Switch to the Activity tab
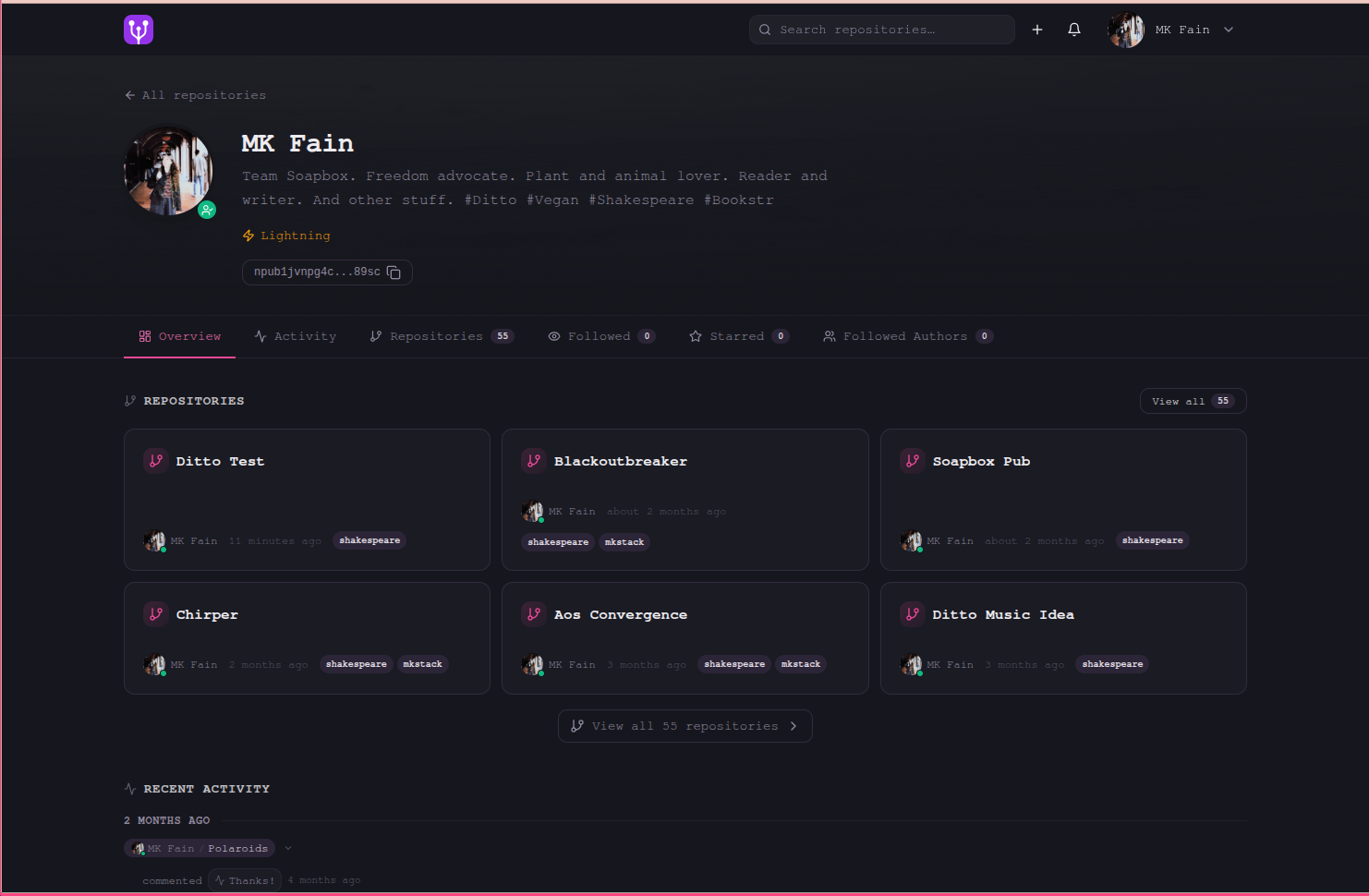Screen dimensions: 1369x896 tap(296, 336)
